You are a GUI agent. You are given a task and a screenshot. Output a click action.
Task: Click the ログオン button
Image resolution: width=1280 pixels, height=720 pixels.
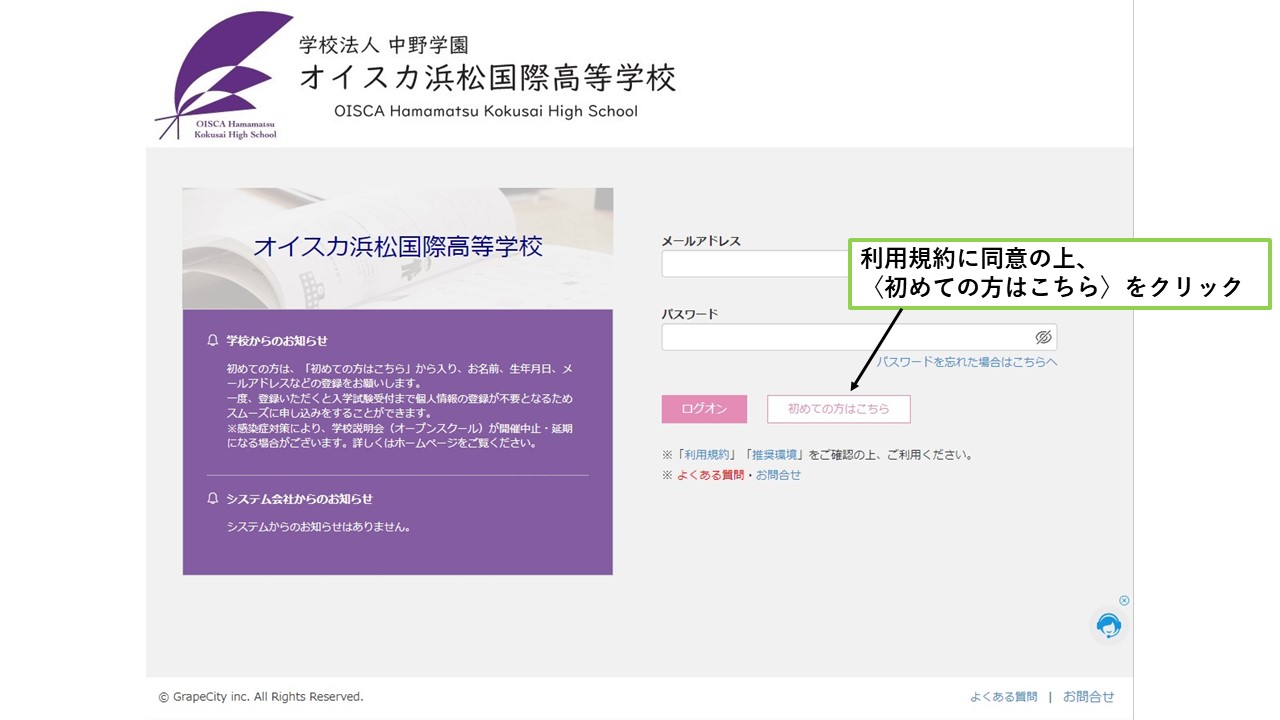[x=704, y=409]
